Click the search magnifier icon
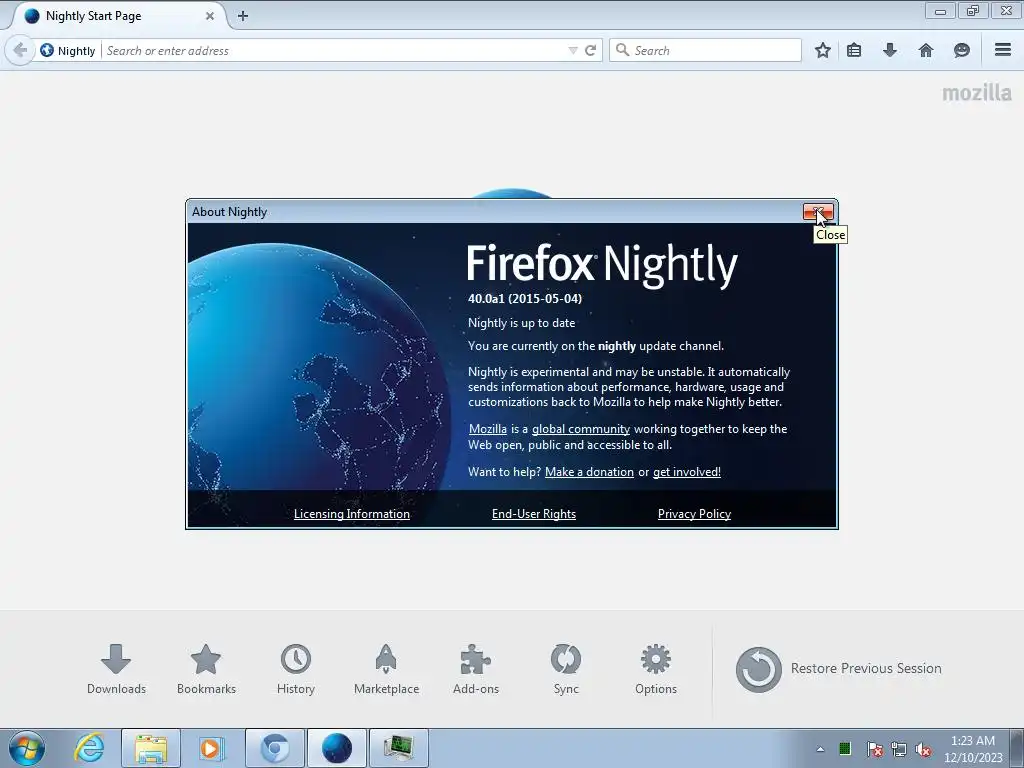1024x768 pixels. point(622,50)
